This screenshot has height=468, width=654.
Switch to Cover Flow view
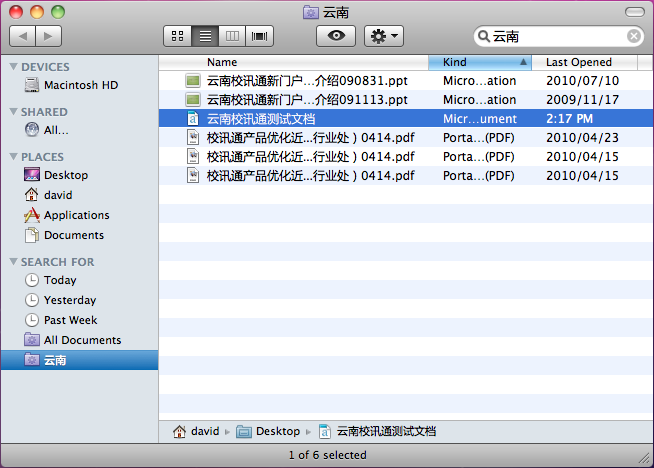point(261,36)
